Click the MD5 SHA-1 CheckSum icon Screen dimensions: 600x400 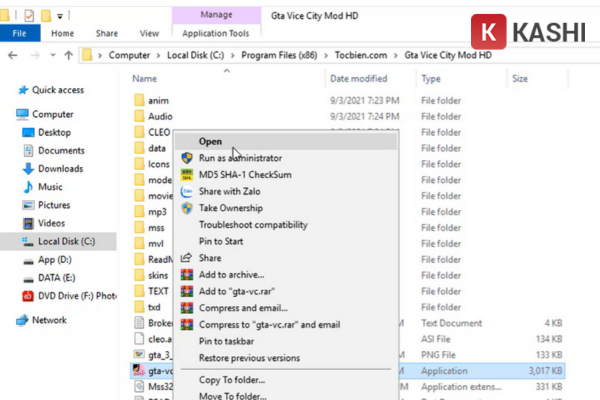coord(186,175)
